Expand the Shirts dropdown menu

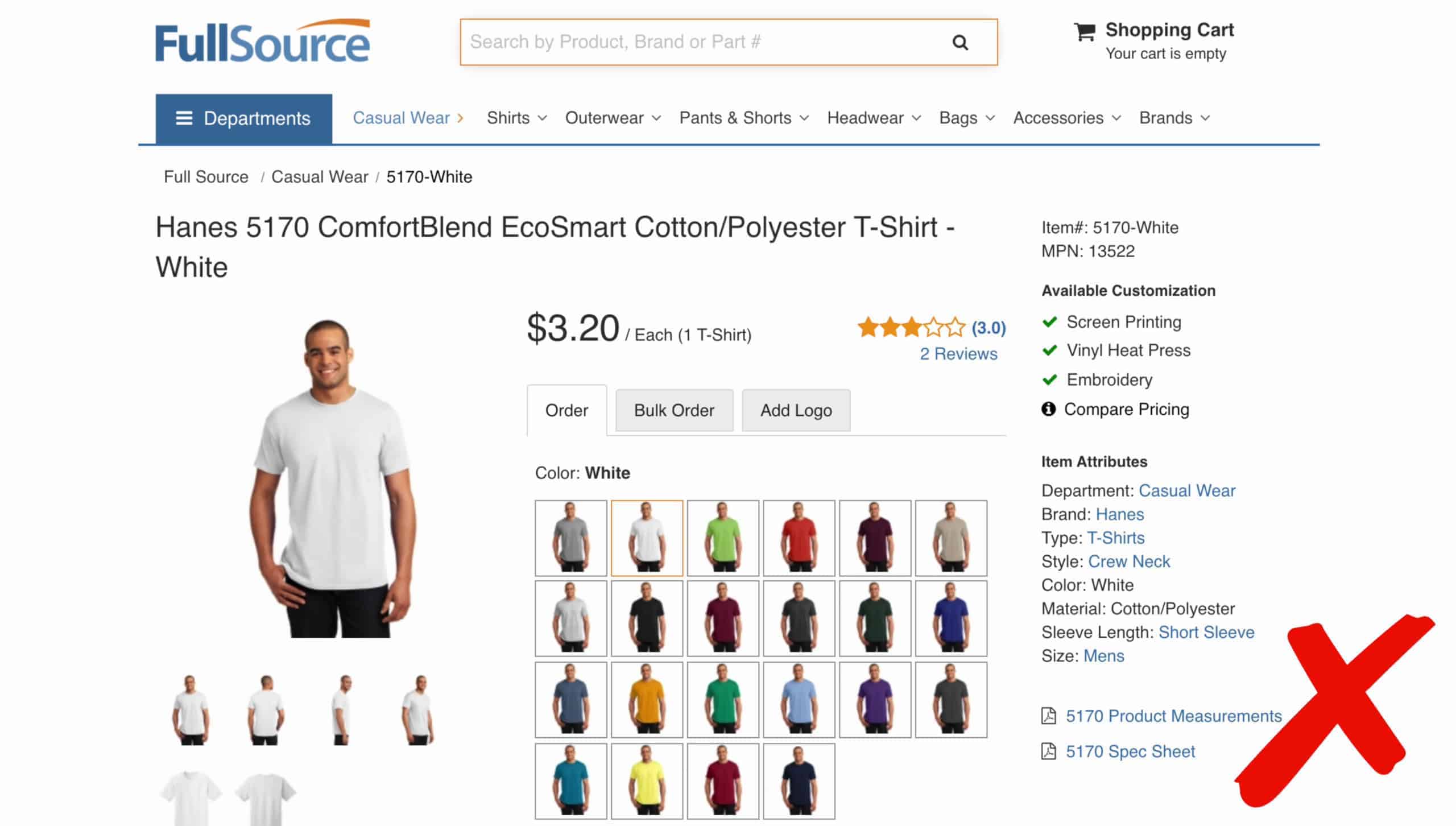[516, 118]
